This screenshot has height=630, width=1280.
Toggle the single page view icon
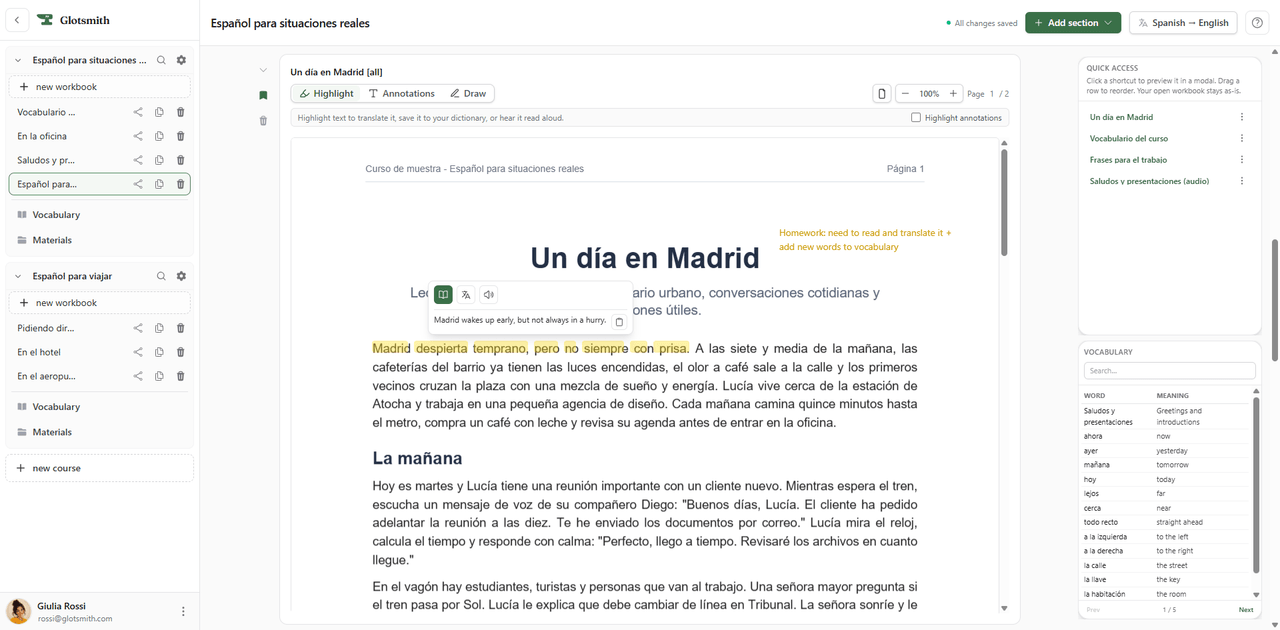coord(881,94)
